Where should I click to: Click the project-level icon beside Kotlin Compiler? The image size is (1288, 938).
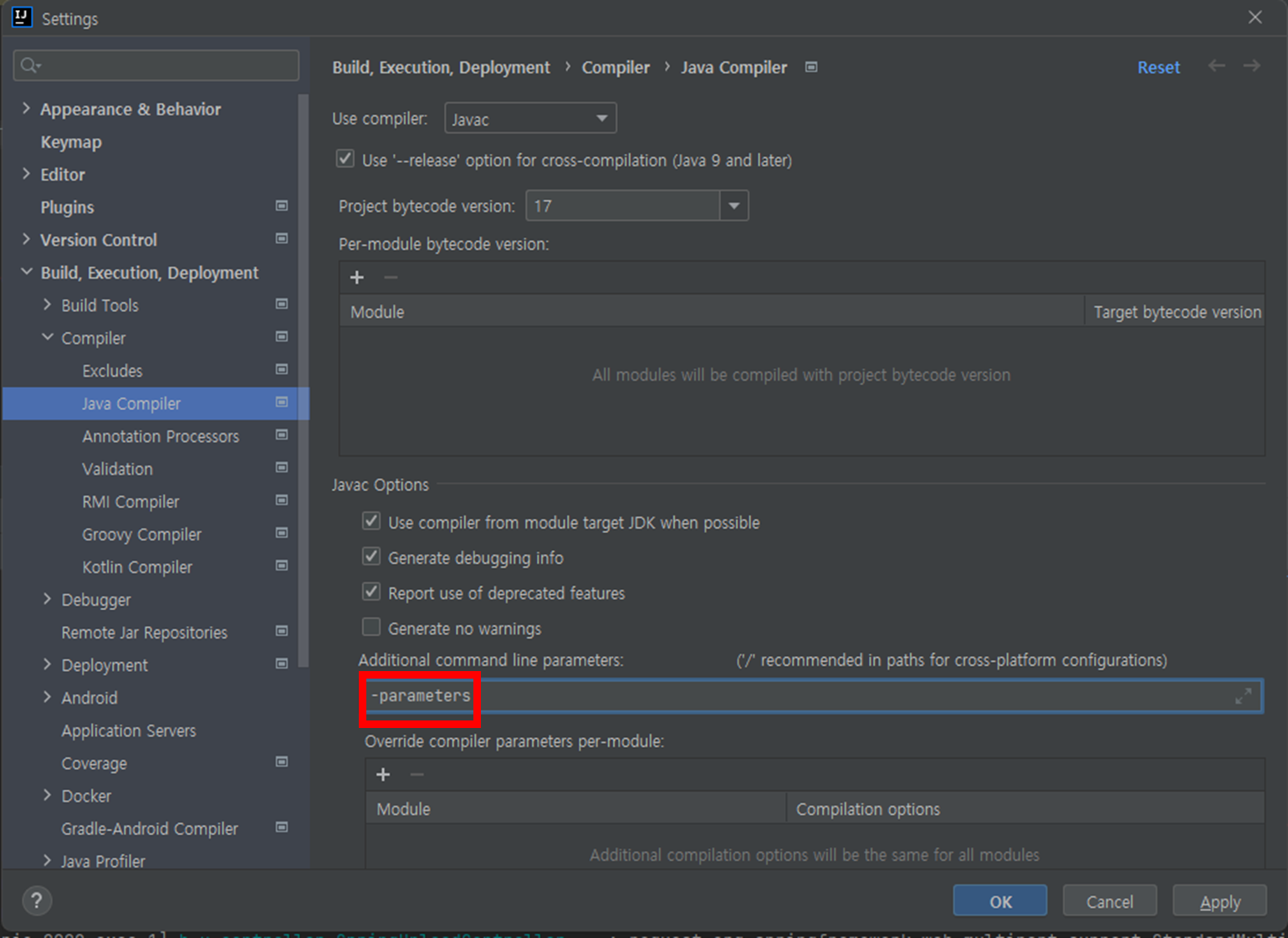[282, 565]
